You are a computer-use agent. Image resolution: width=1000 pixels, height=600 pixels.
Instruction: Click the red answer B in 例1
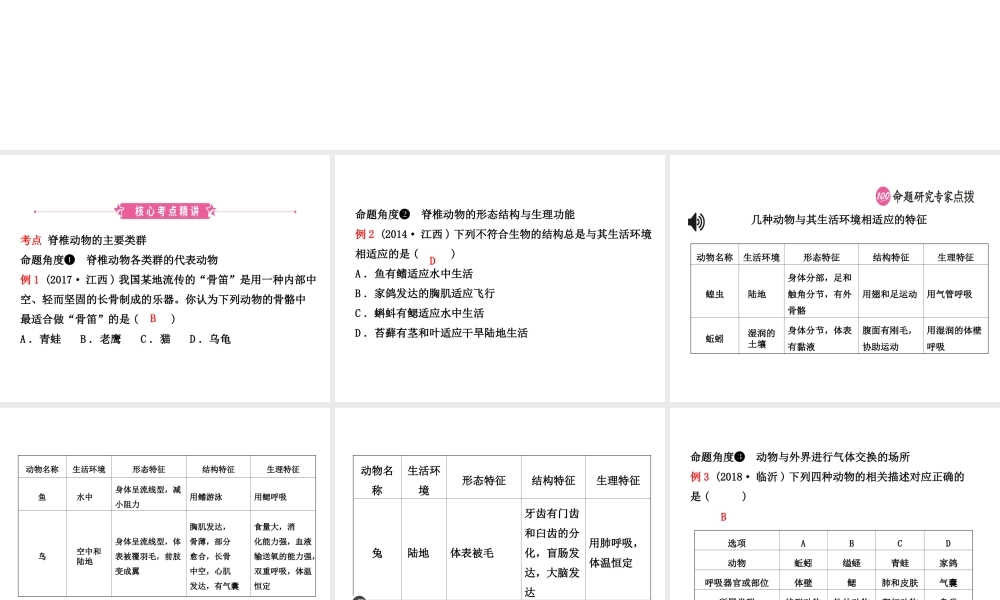click(153, 318)
